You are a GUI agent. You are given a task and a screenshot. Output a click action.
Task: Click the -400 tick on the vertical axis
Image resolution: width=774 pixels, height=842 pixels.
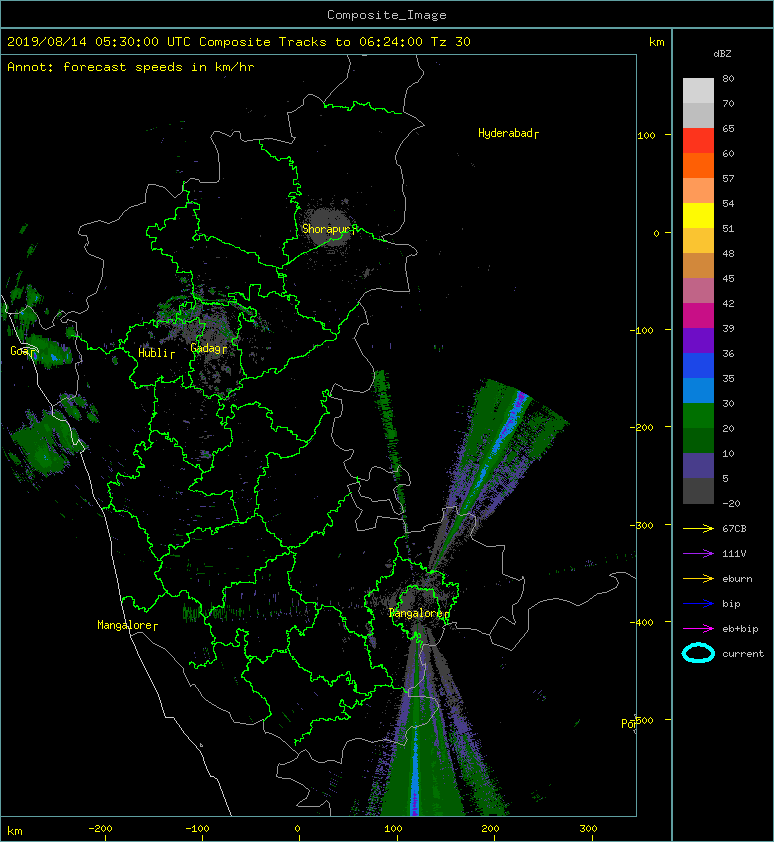tap(641, 622)
